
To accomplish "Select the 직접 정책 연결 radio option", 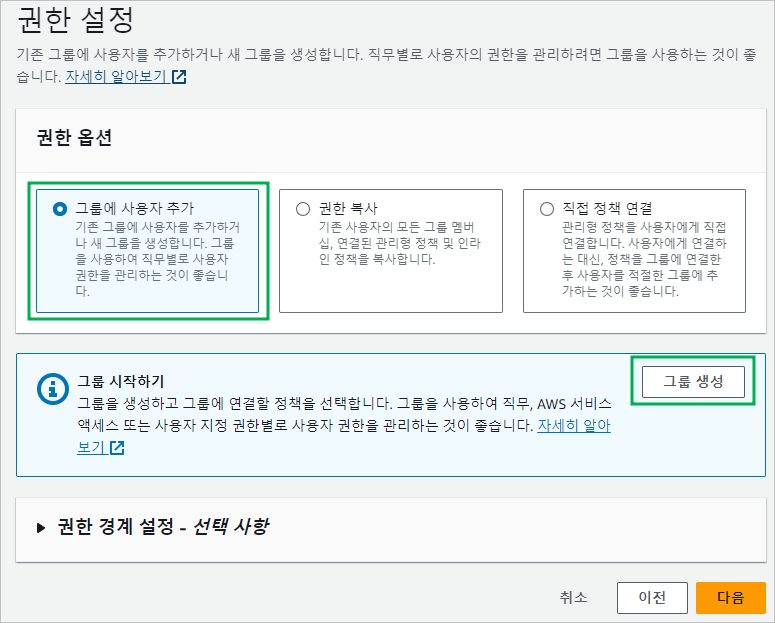I will pyautogui.click(x=547, y=209).
